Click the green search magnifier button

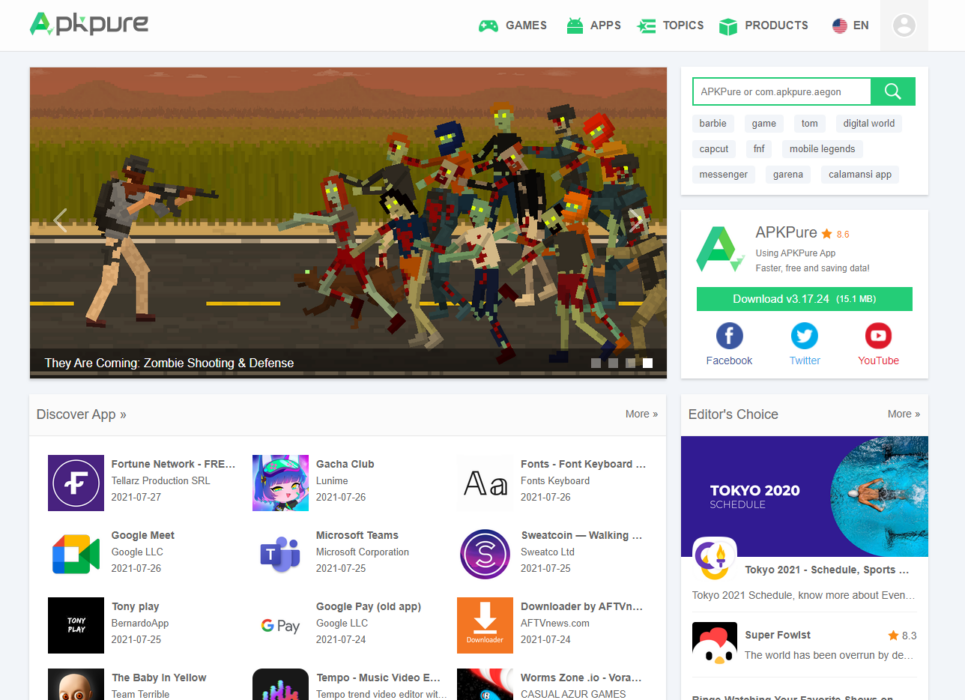pyautogui.click(x=892, y=92)
